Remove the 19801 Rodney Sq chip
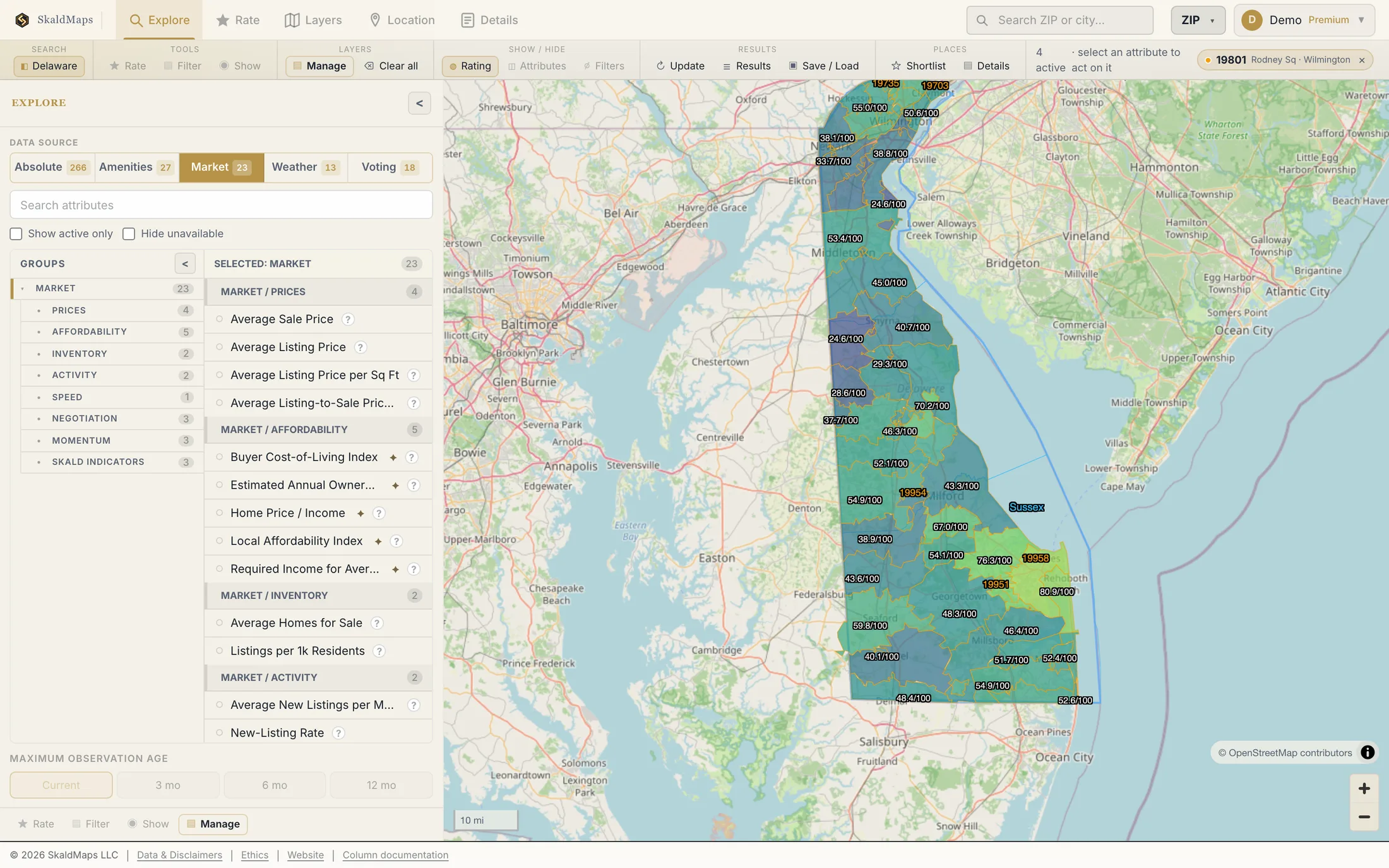1389x868 pixels. click(1362, 61)
